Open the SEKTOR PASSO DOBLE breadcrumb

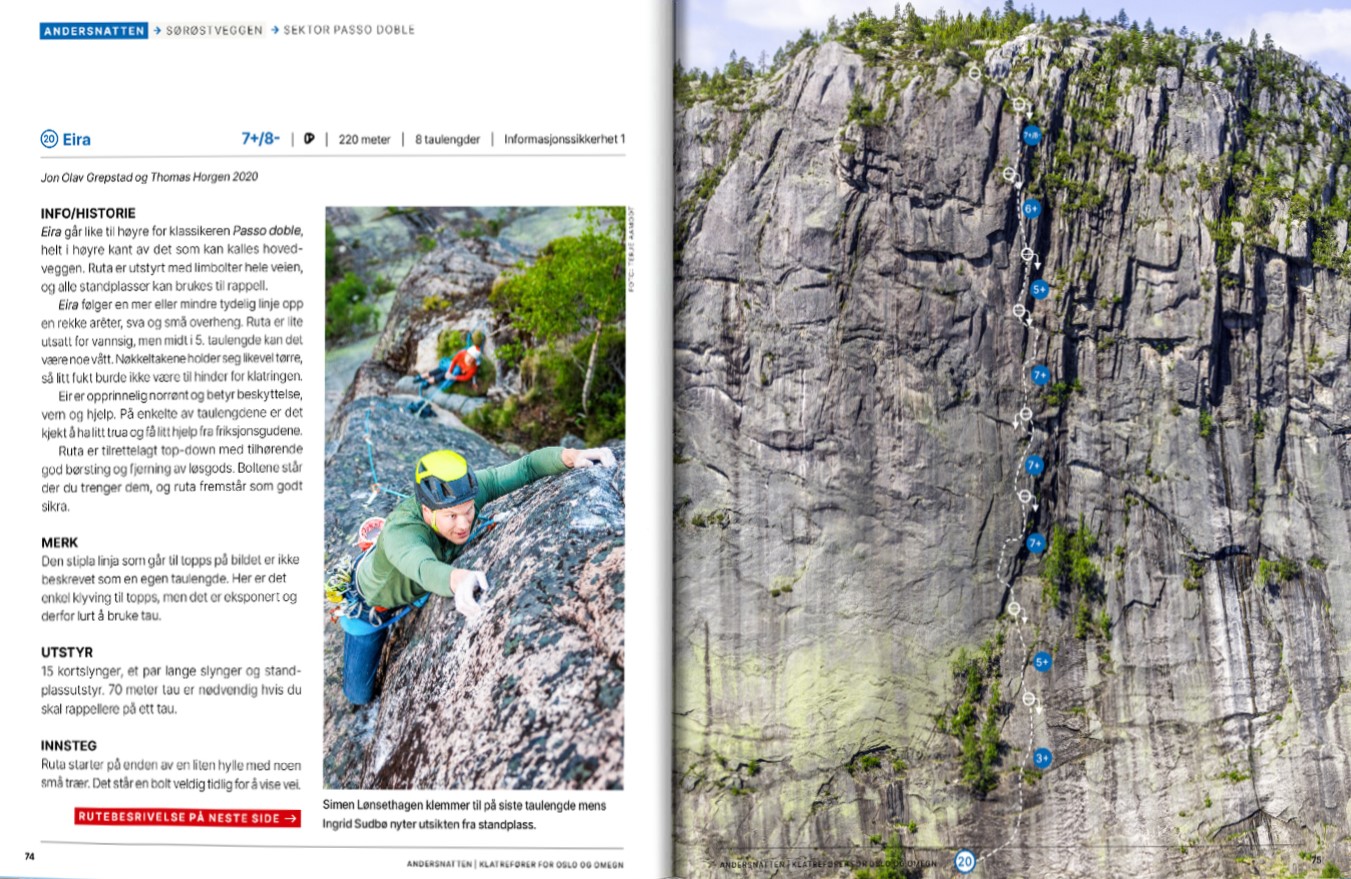pyautogui.click(x=349, y=30)
